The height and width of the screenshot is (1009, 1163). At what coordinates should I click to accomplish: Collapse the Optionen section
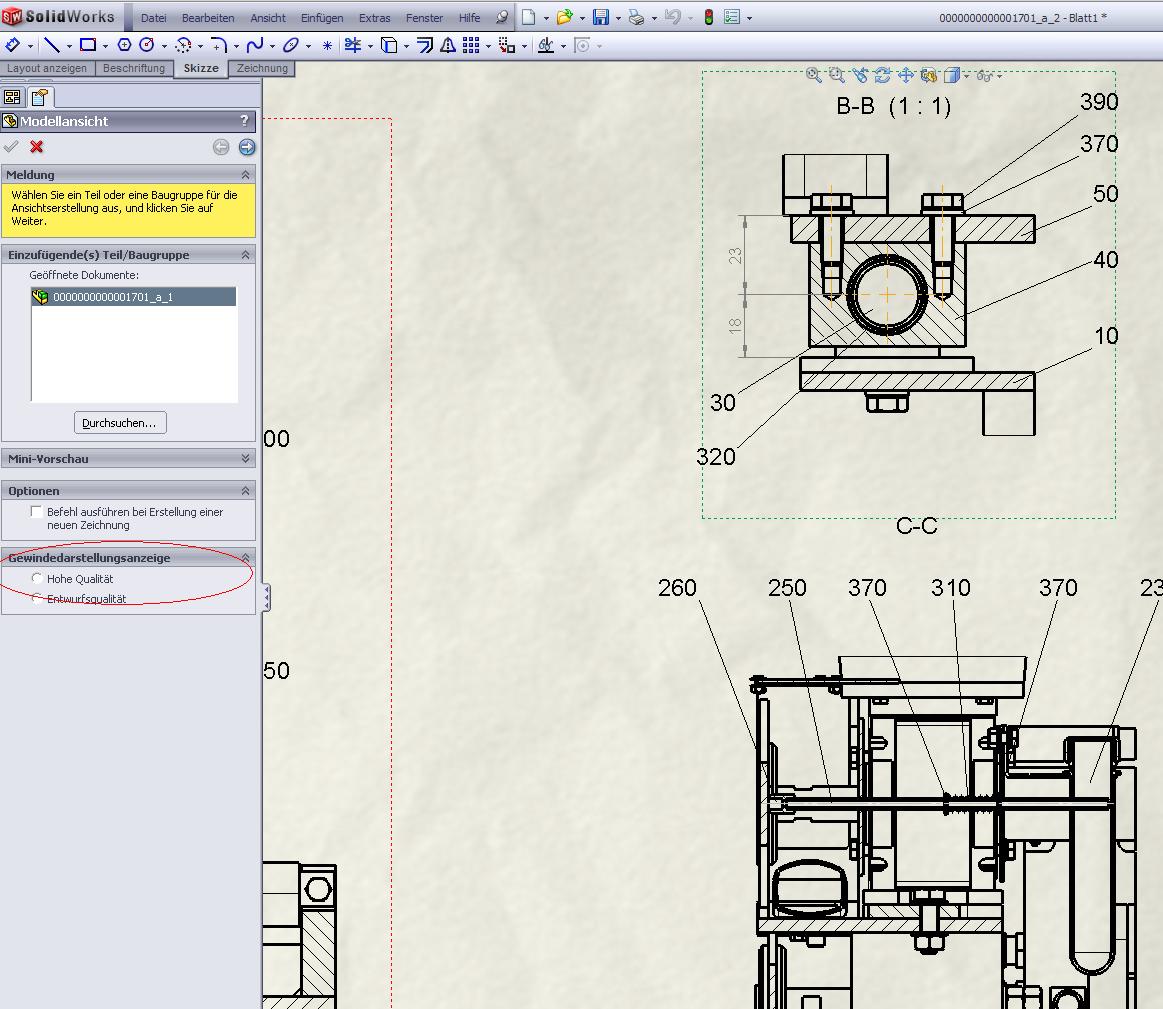(x=245, y=491)
